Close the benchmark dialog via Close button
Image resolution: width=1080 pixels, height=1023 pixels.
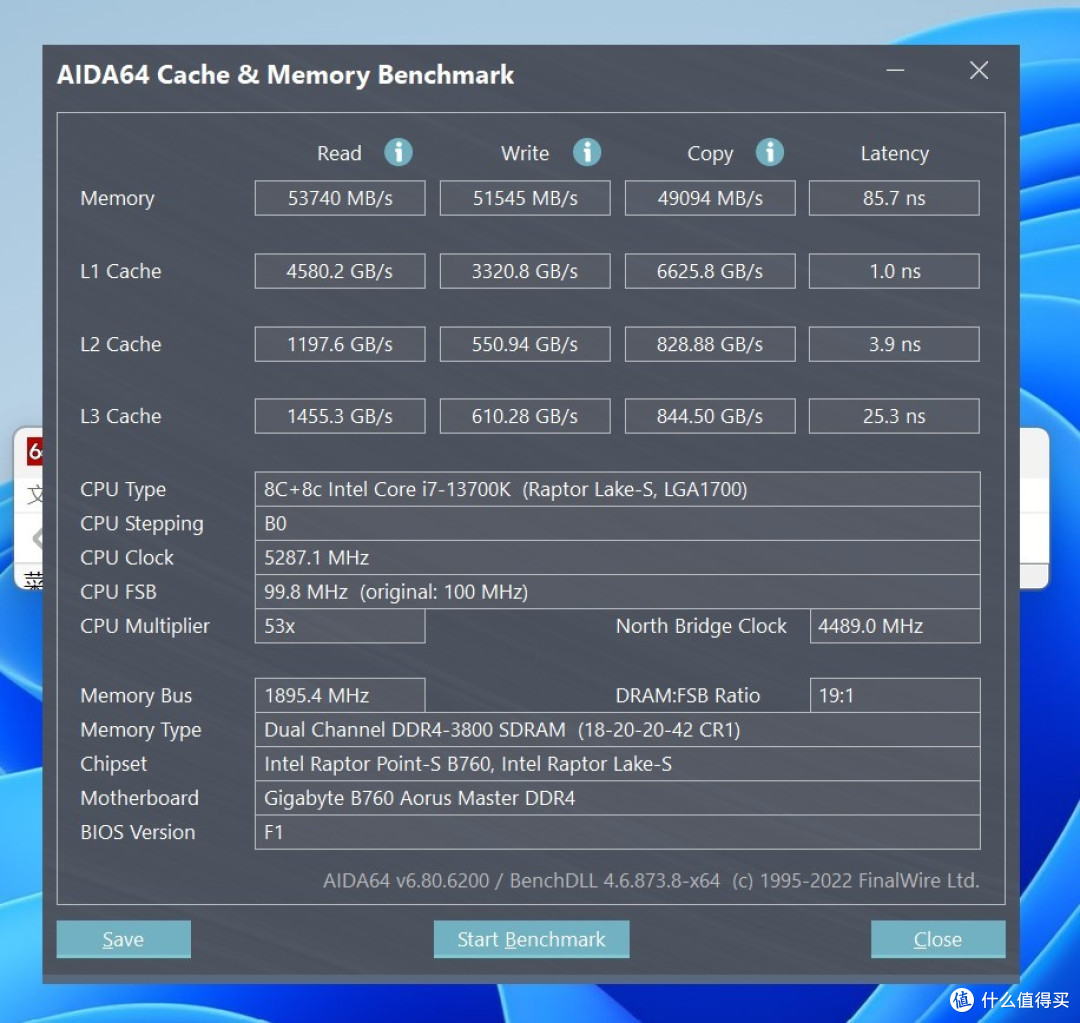click(937, 939)
